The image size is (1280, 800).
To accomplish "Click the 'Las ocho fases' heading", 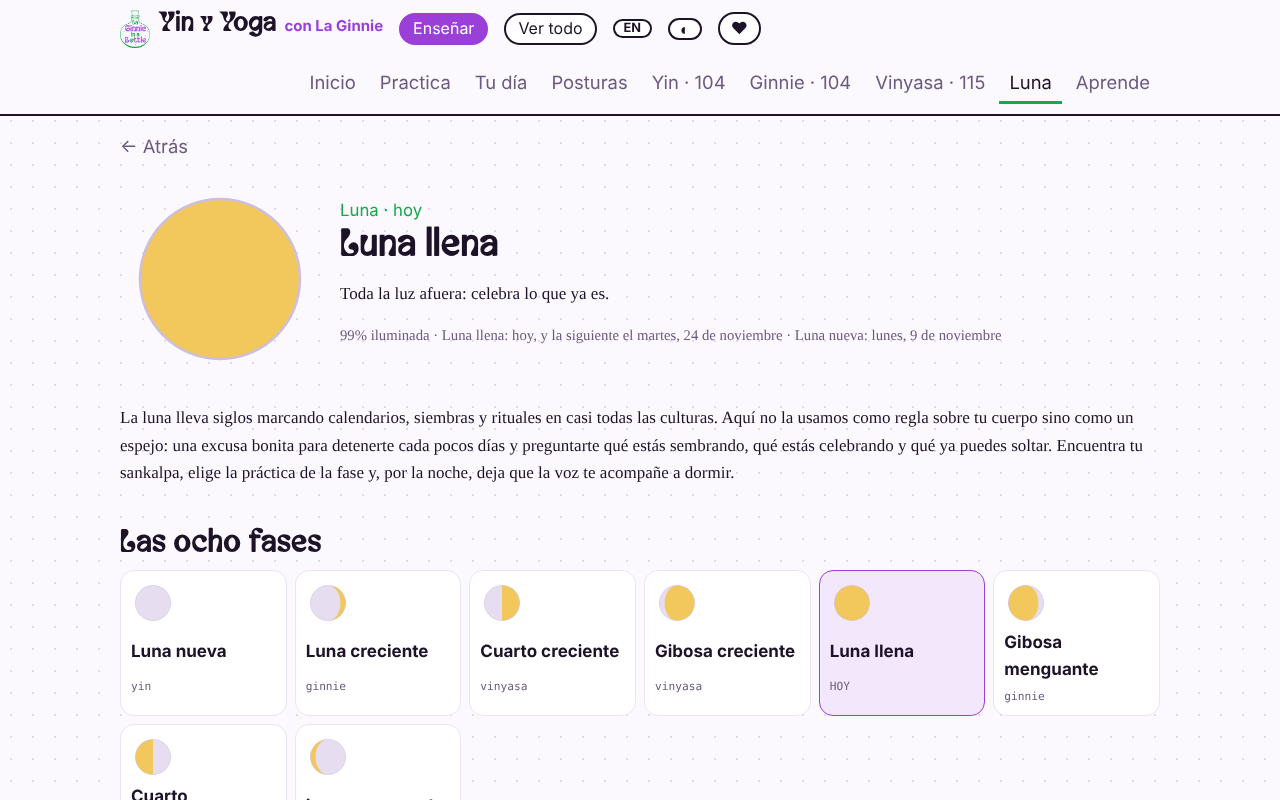I will 221,542.
